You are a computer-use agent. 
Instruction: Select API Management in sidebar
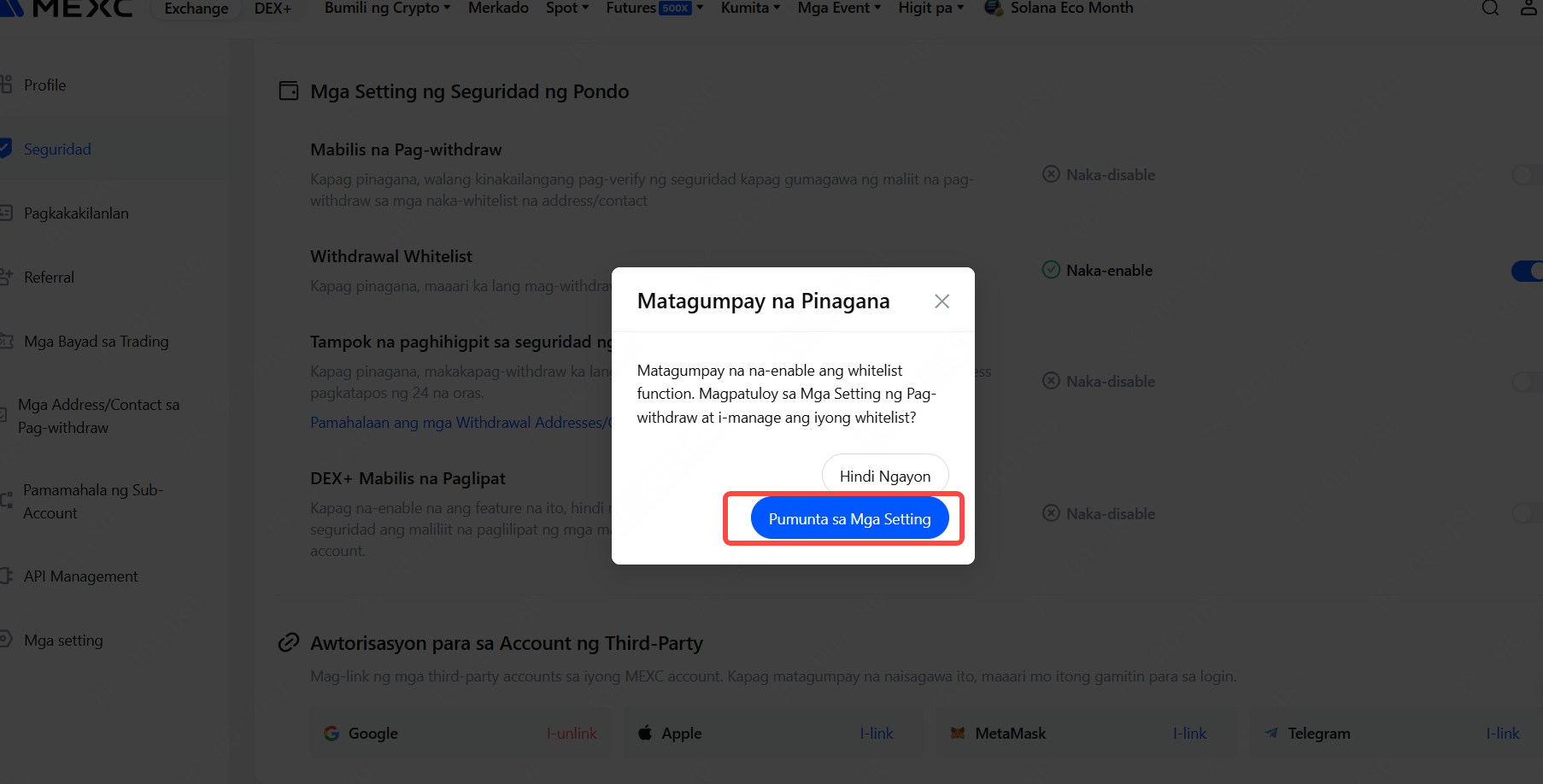click(x=80, y=576)
